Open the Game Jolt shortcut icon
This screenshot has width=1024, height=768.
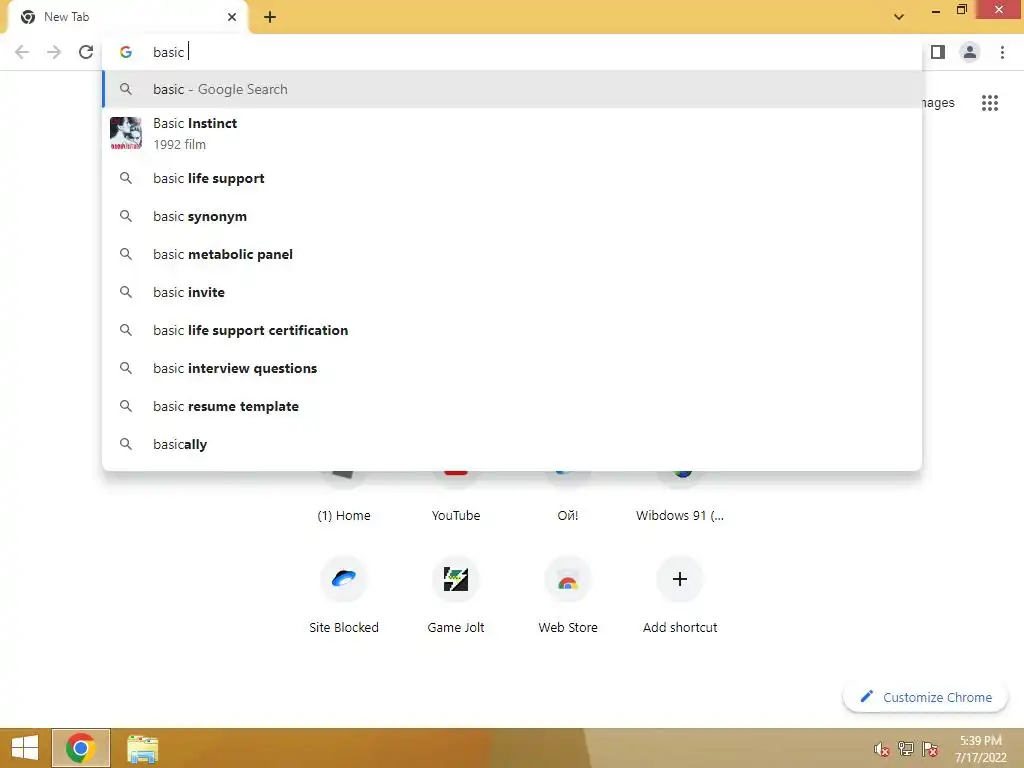456,579
